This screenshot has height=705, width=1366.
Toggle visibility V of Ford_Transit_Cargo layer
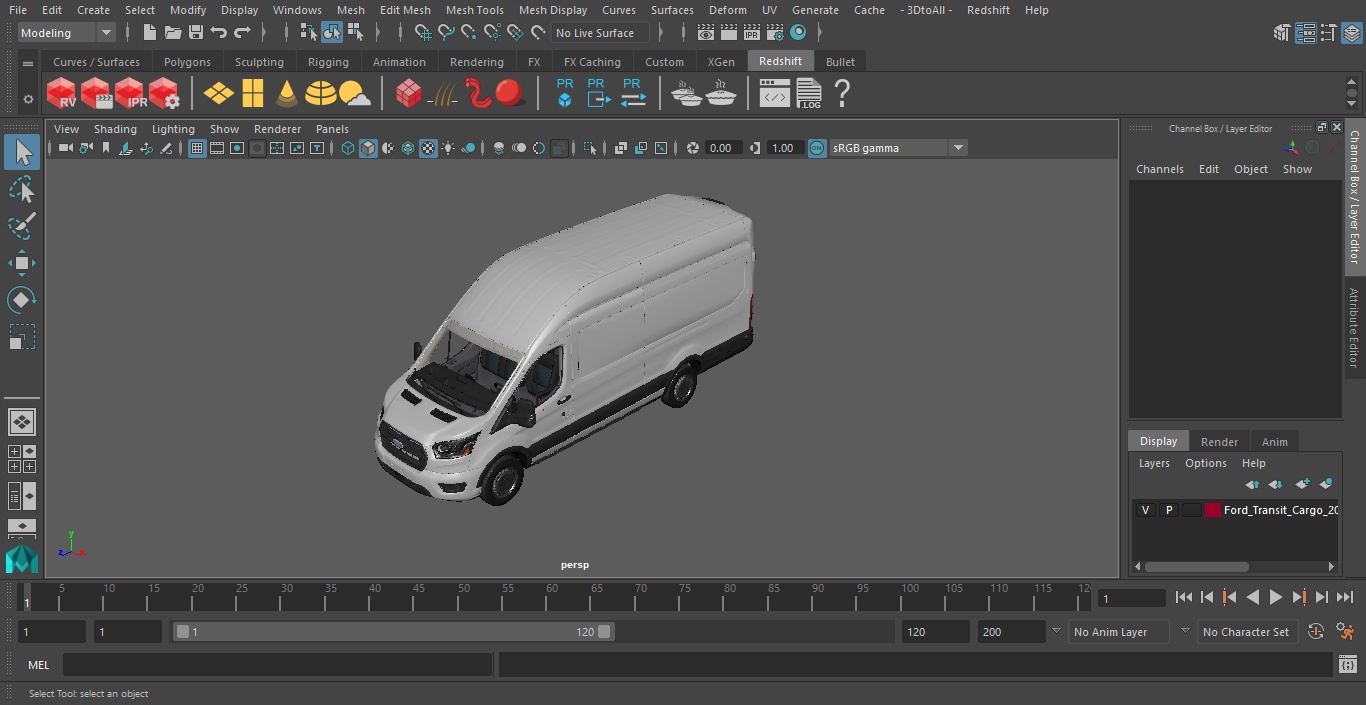[x=1145, y=510]
